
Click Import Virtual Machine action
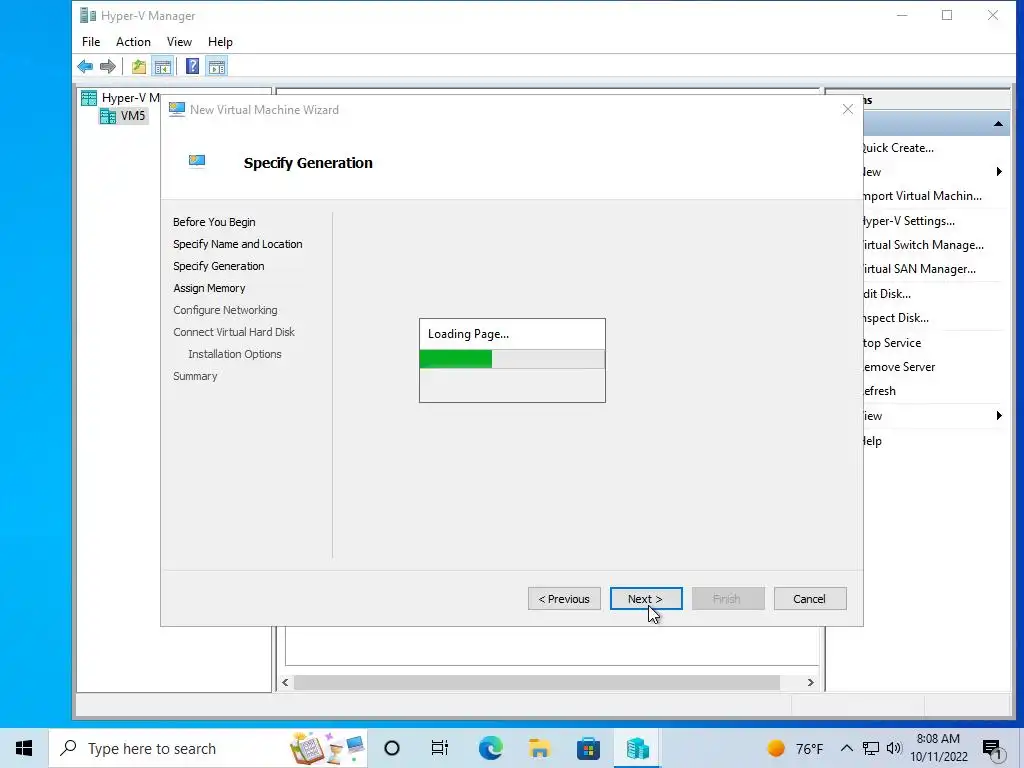(x=922, y=197)
